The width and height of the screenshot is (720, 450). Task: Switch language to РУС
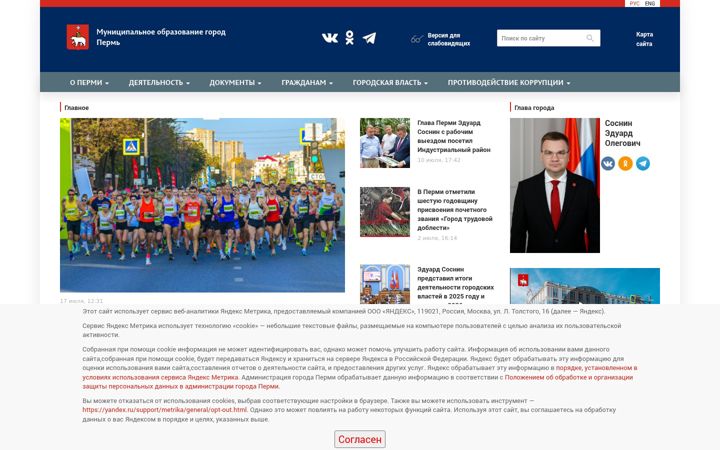634,3
